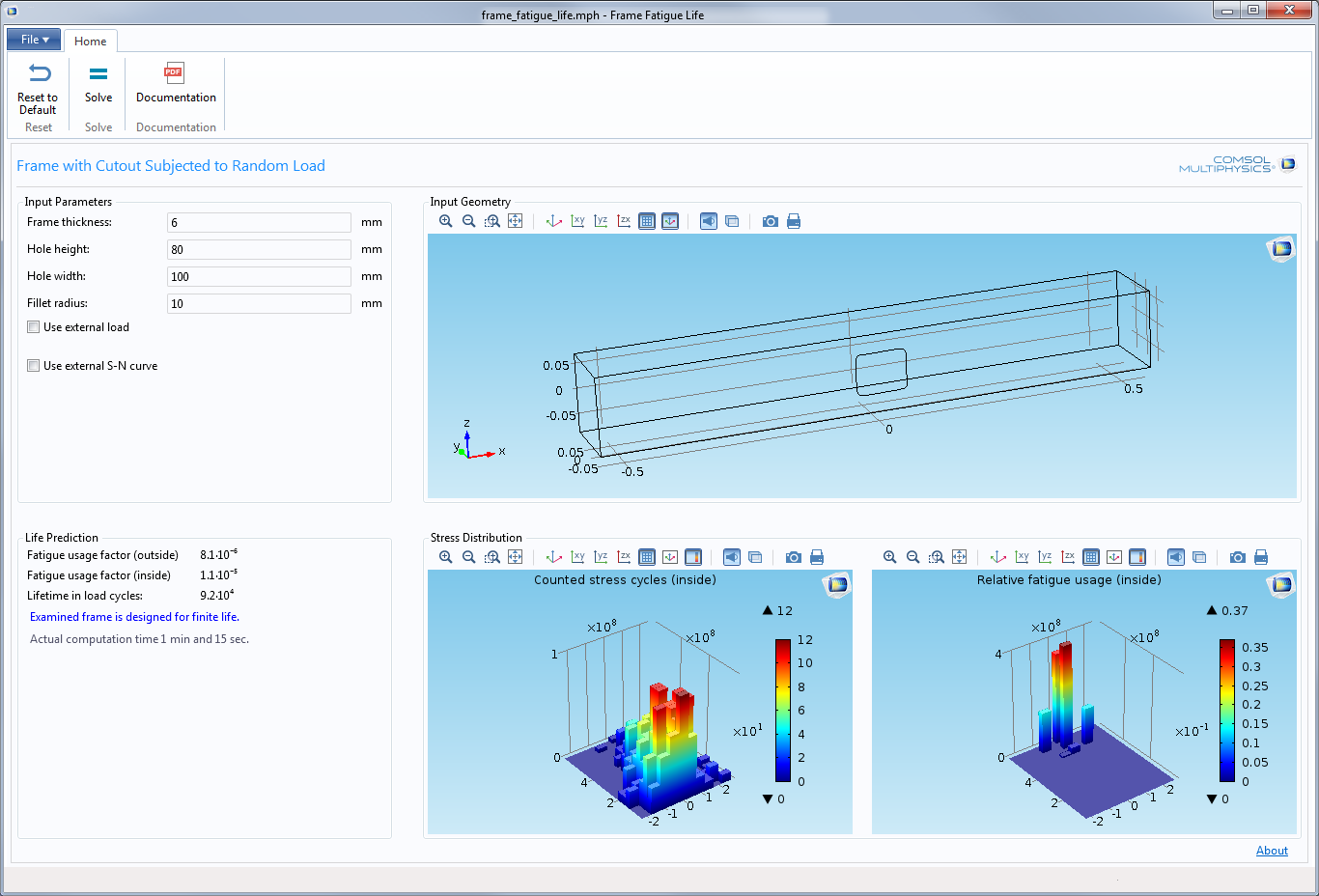Switch Input Geometry to XY view
This screenshot has height=896, width=1319.
coord(577,221)
